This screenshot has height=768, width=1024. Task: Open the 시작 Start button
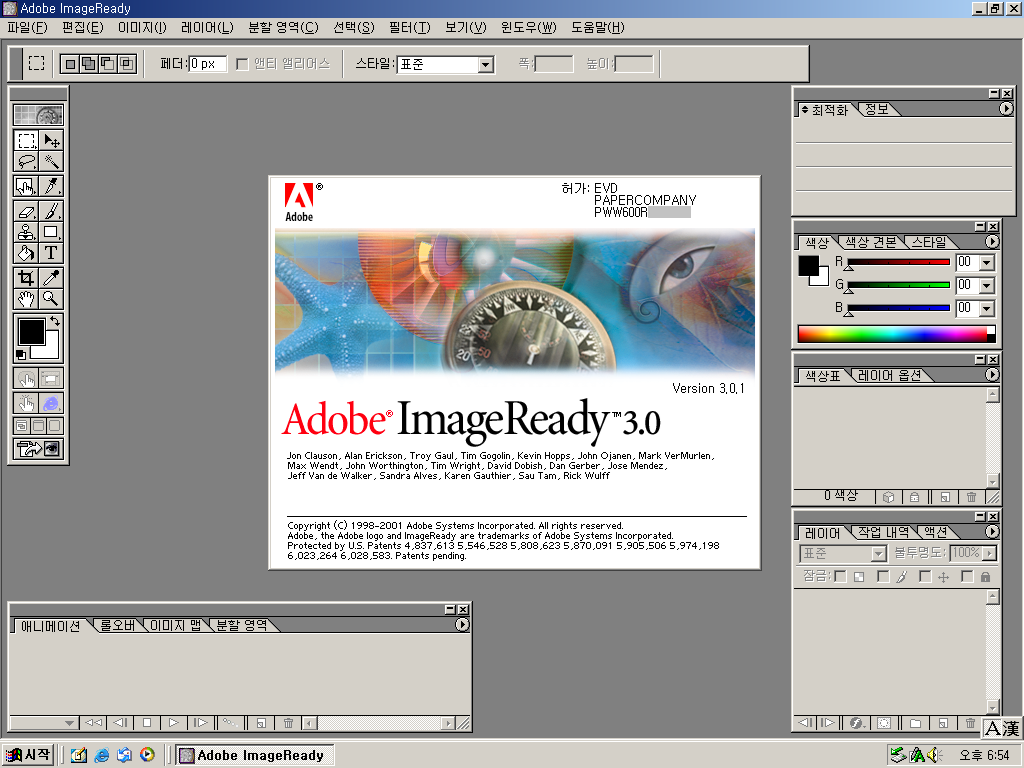pos(27,755)
